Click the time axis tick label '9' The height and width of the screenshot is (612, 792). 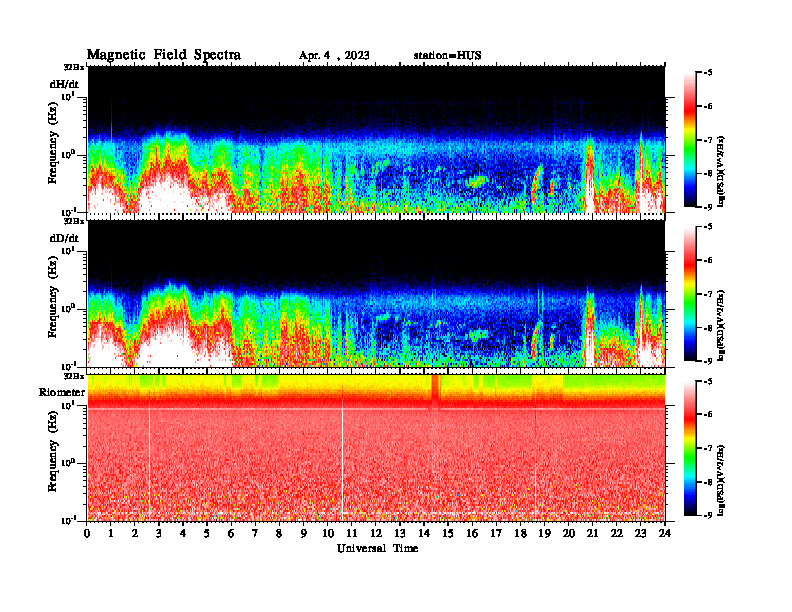pyautogui.click(x=304, y=534)
